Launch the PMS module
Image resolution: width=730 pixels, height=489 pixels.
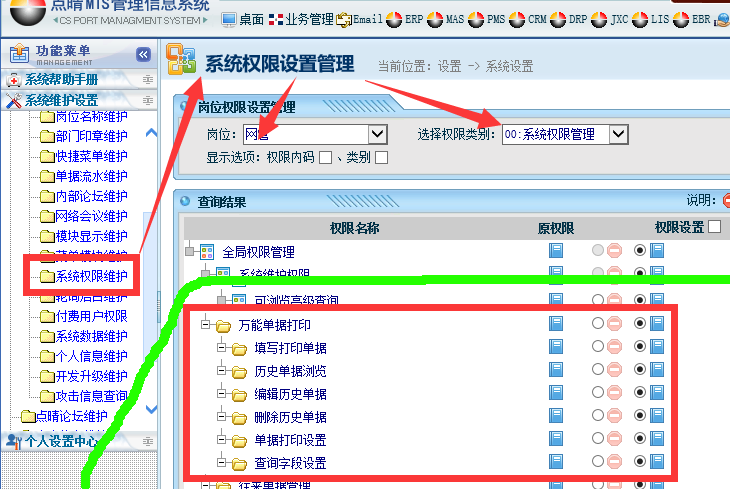tap(487, 20)
